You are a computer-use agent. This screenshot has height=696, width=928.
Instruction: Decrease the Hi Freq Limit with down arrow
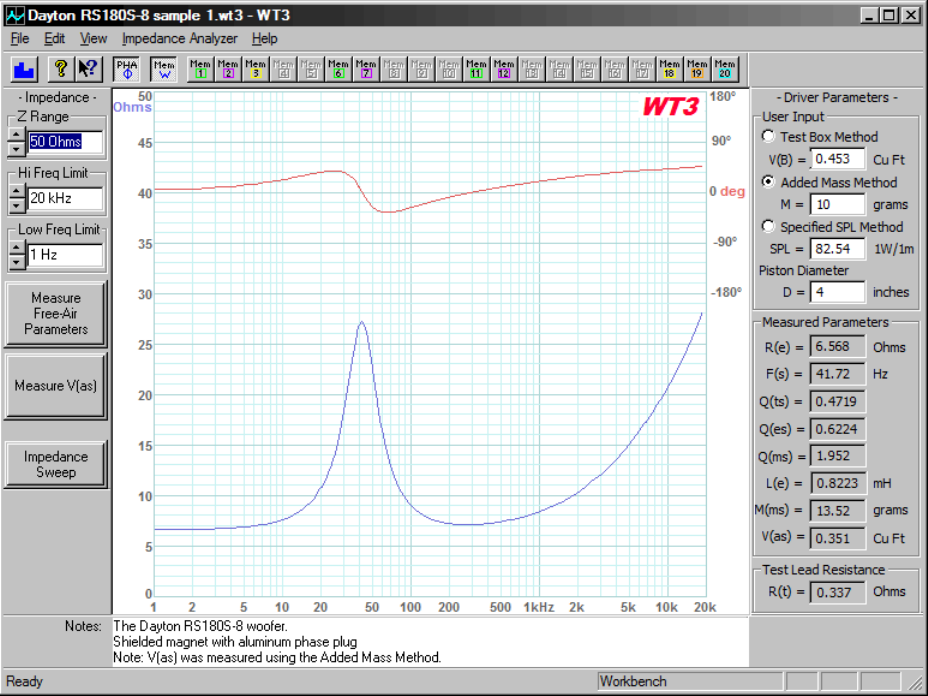pyautogui.click(x=16, y=205)
